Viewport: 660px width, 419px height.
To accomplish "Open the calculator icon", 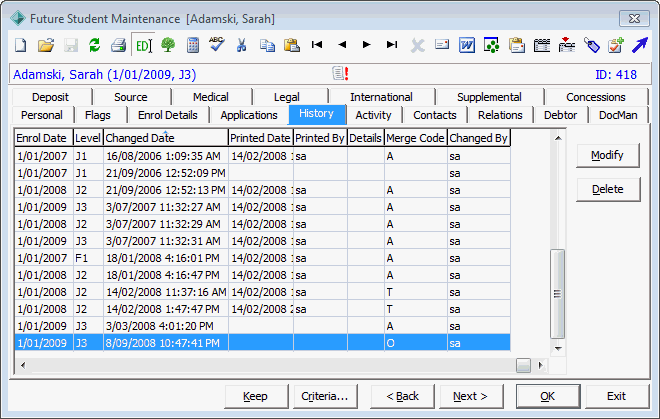I will [x=193, y=45].
